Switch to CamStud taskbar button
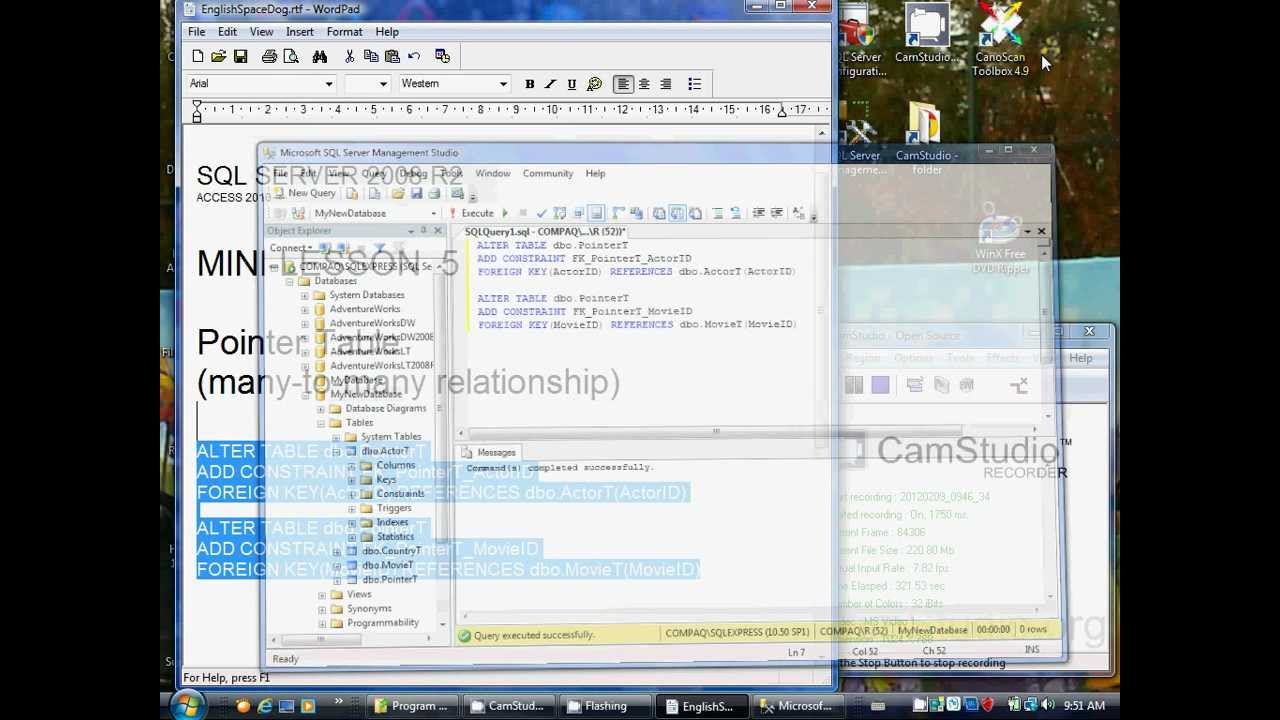 (x=507, y=707)
